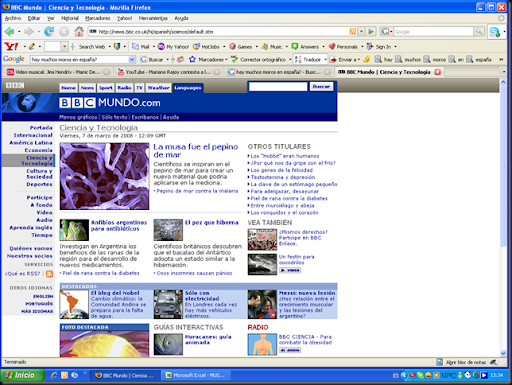Open search engine selector dropdown next to Google icon
The height and width of the screenshot is (385, 512).
pos(391,32)
